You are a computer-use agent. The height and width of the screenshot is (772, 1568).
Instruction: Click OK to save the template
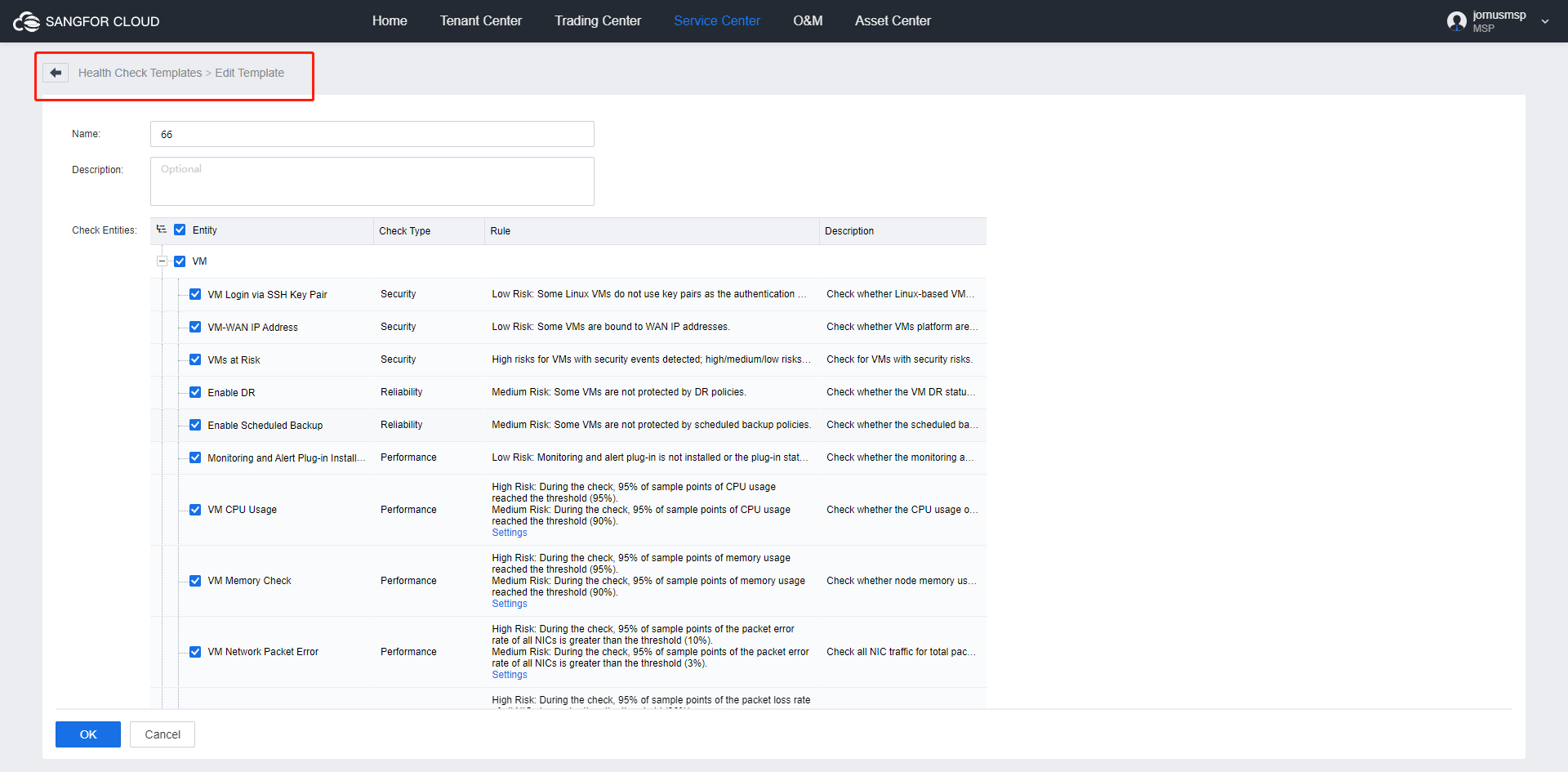[88, 734]
